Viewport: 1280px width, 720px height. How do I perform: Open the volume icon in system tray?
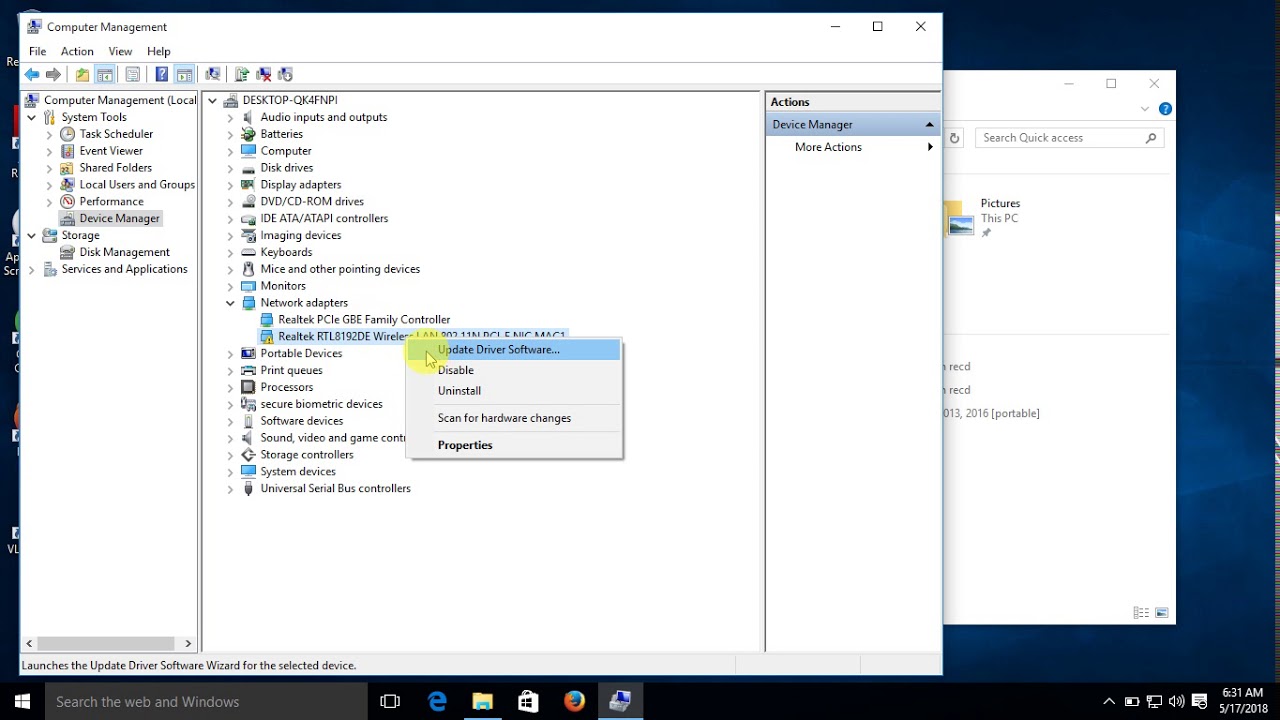point(1176,702)
